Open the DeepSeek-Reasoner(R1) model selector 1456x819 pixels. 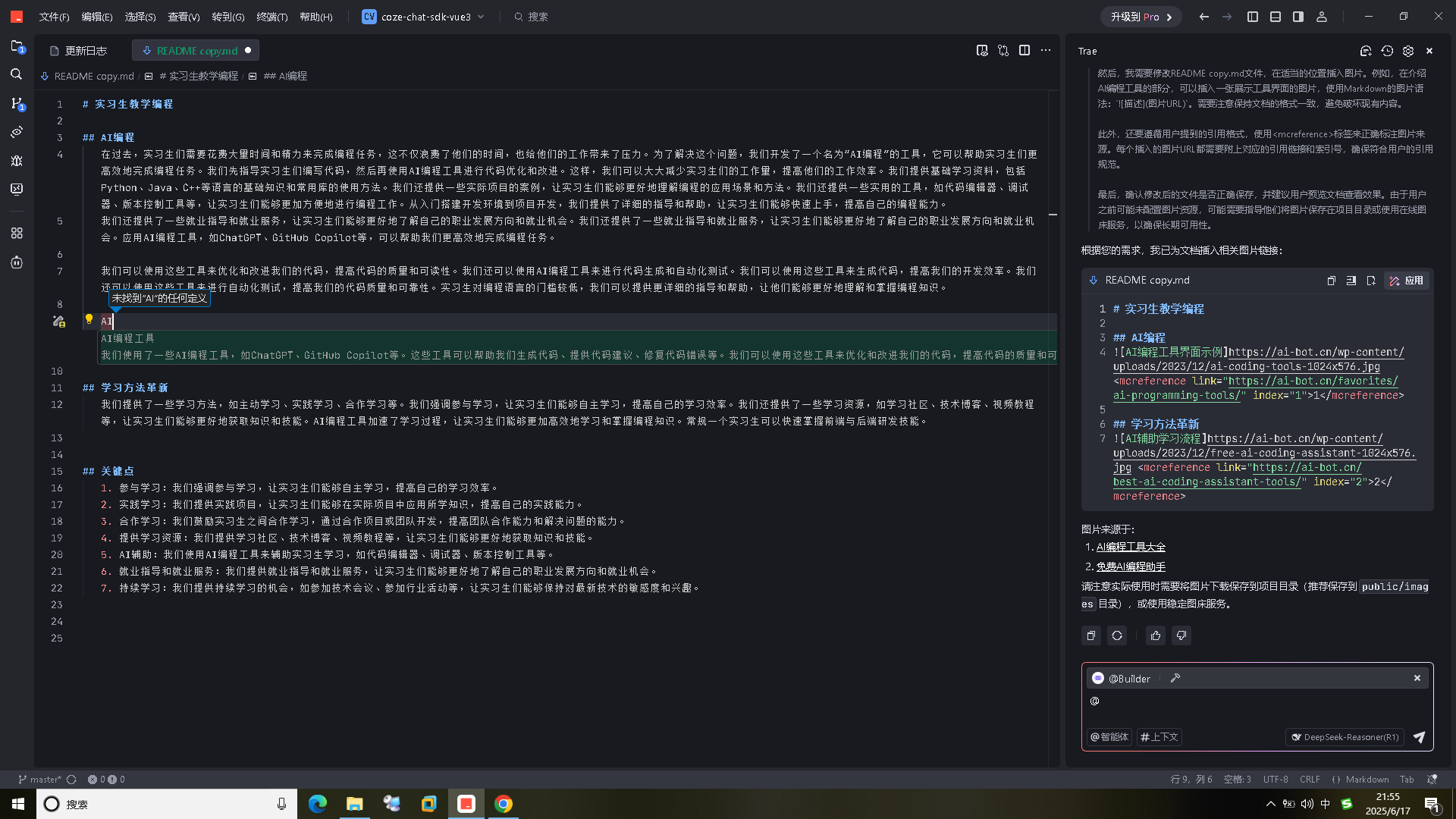tap(1345, 737)
